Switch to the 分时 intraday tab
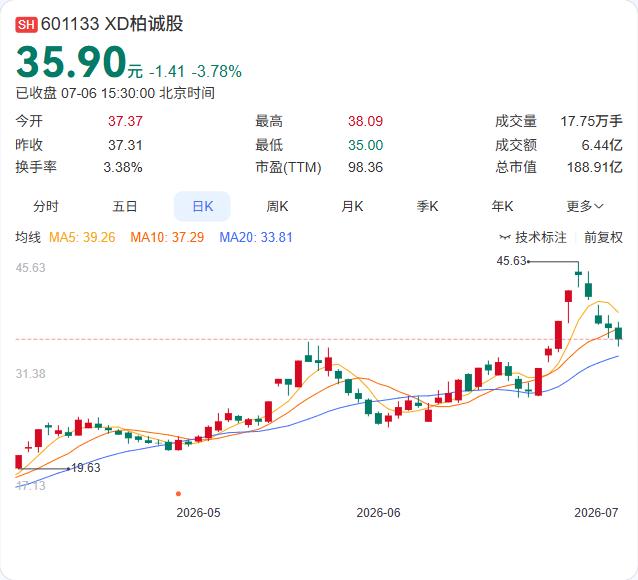 click(46, 206)
